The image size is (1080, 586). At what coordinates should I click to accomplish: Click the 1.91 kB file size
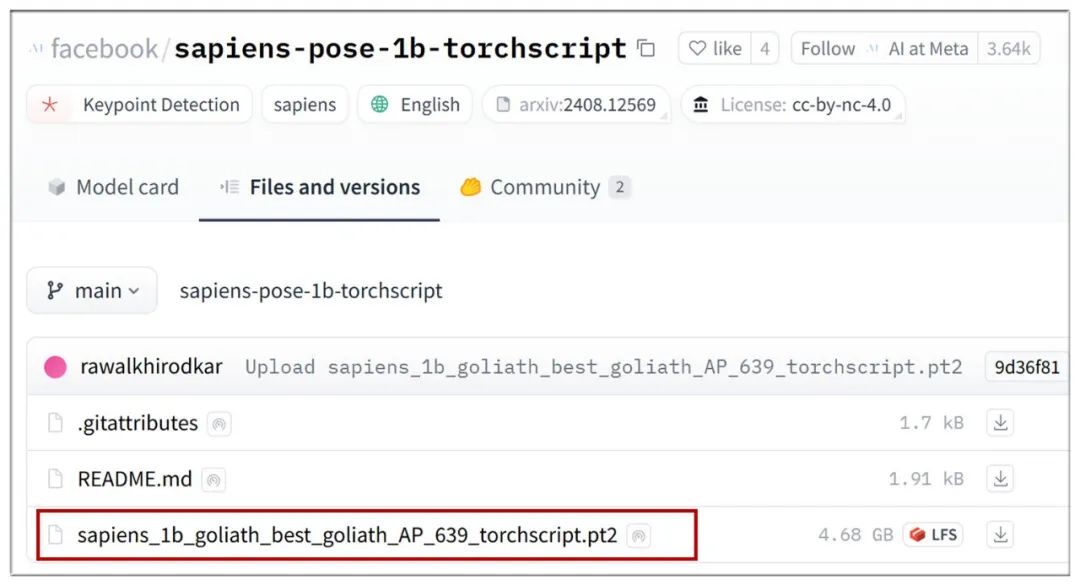[x=926, y=479]
